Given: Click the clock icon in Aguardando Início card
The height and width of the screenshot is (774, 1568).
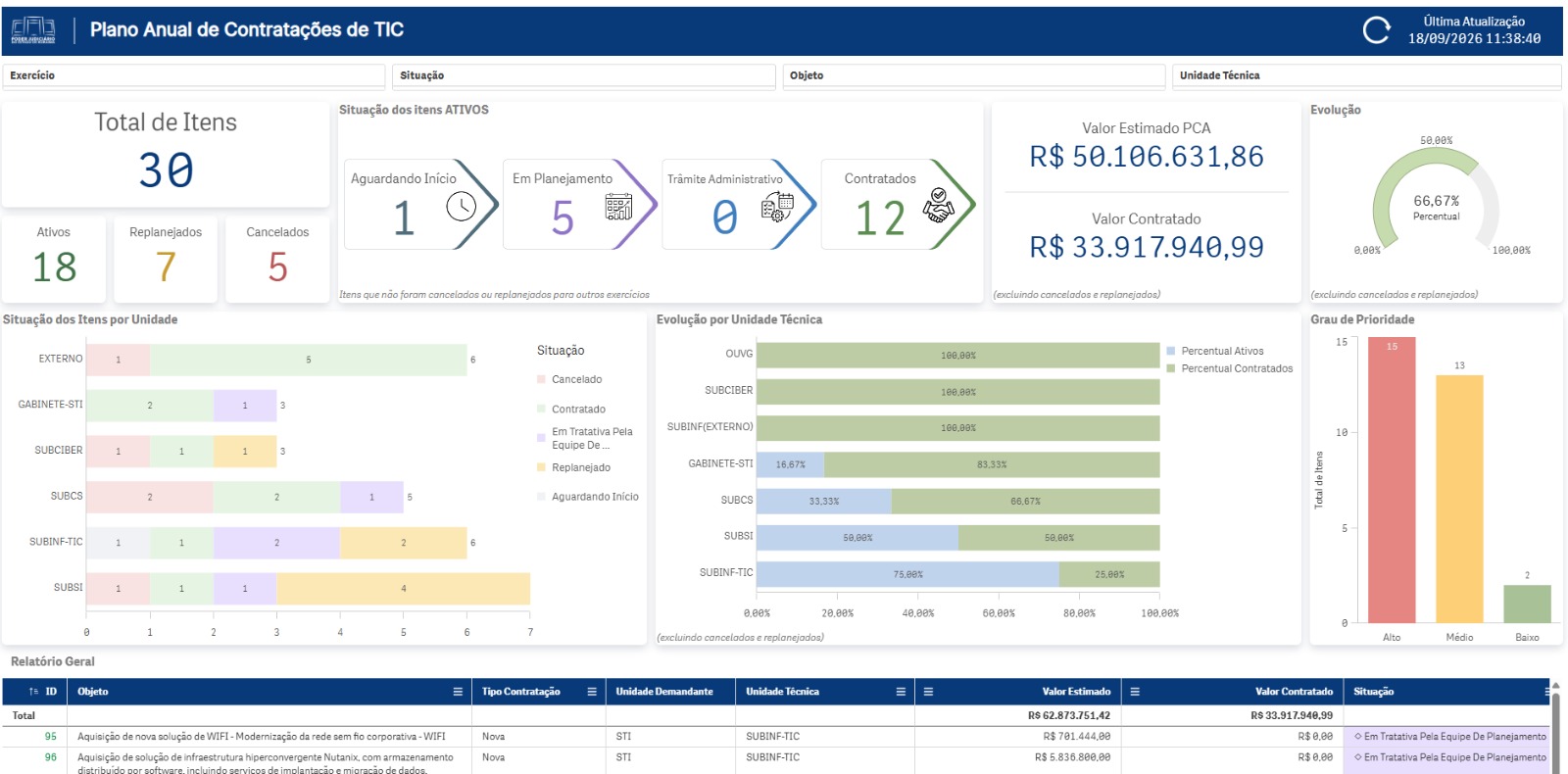Looking at the screenshot, I should [x=462, y=206].
